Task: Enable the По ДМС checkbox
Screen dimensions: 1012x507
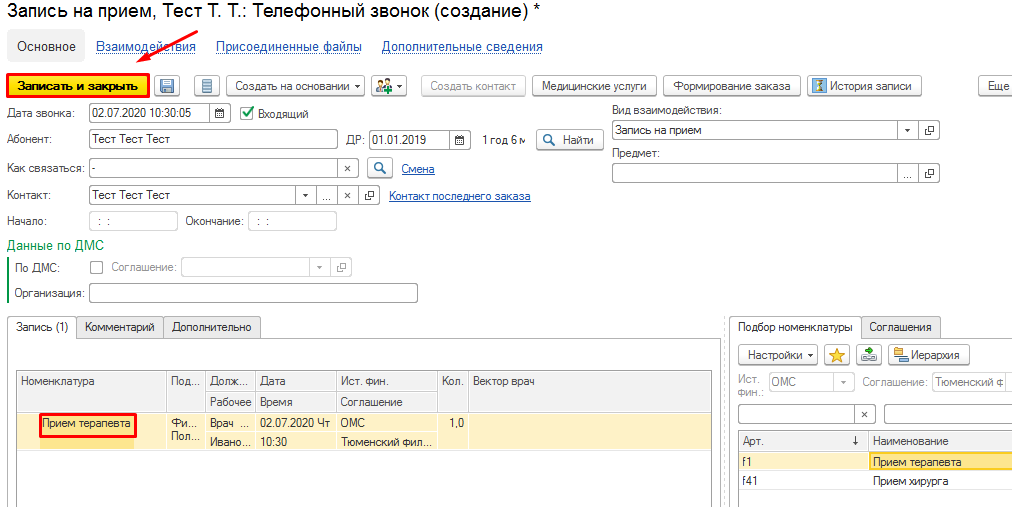Action: pos(97,267)
